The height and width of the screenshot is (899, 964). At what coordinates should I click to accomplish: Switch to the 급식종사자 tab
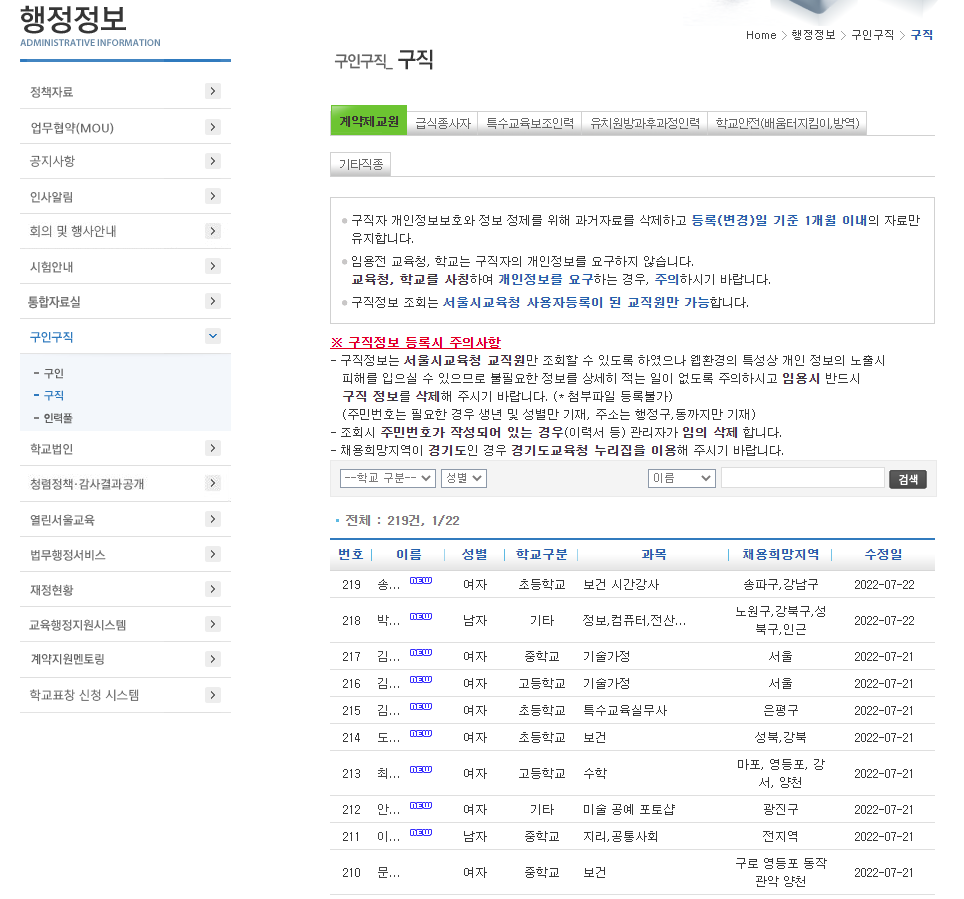coord(442,121)
